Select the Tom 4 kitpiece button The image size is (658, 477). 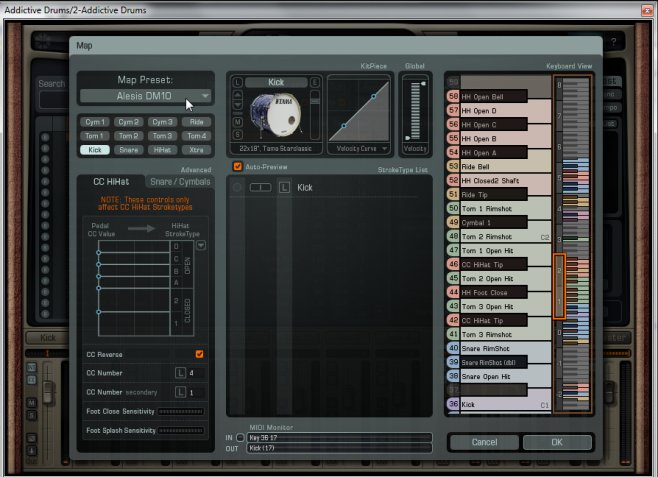tap(196, 136)
